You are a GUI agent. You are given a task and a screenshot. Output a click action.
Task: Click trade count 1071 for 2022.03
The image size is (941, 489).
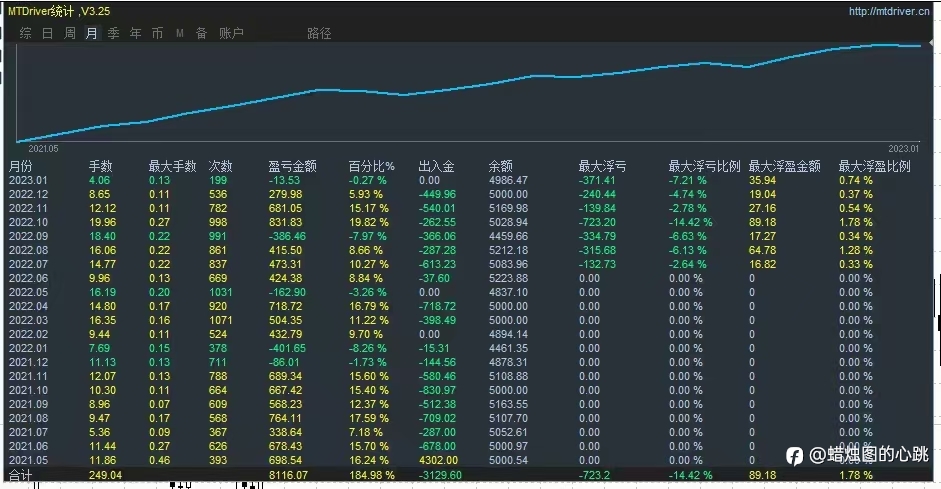click(x=220, y=320)
